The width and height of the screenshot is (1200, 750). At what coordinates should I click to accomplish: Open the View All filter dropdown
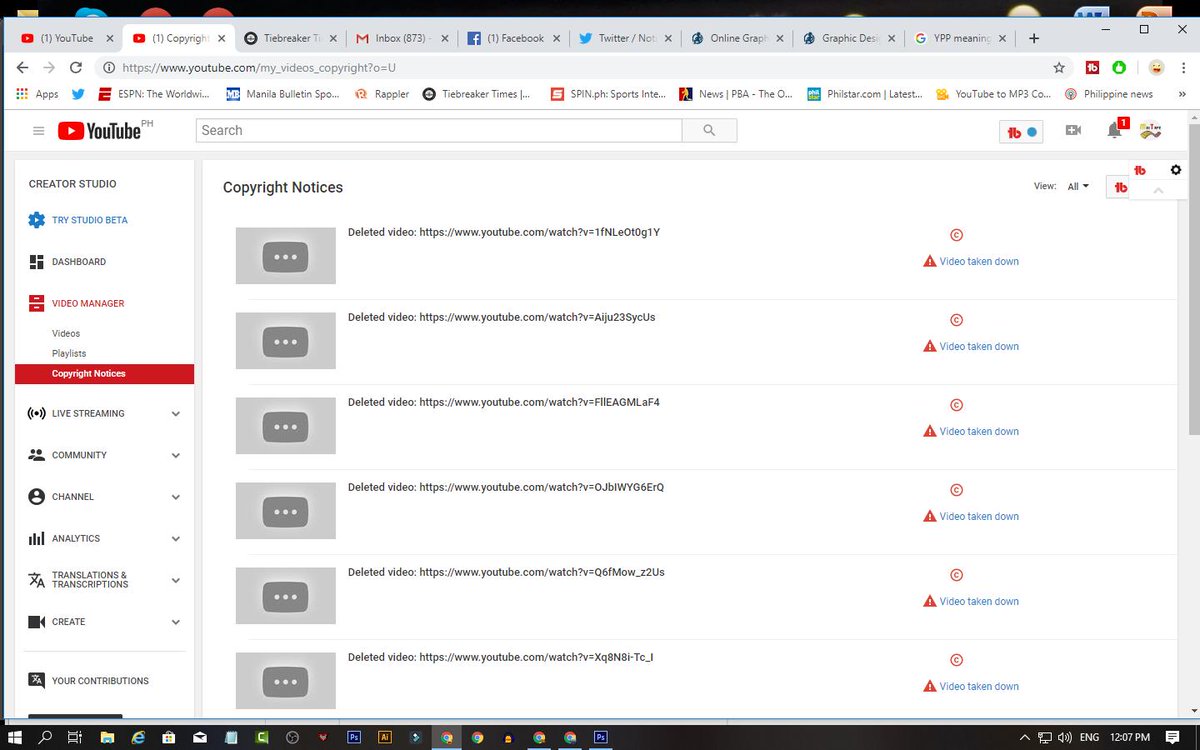[x=1078, y=187]
